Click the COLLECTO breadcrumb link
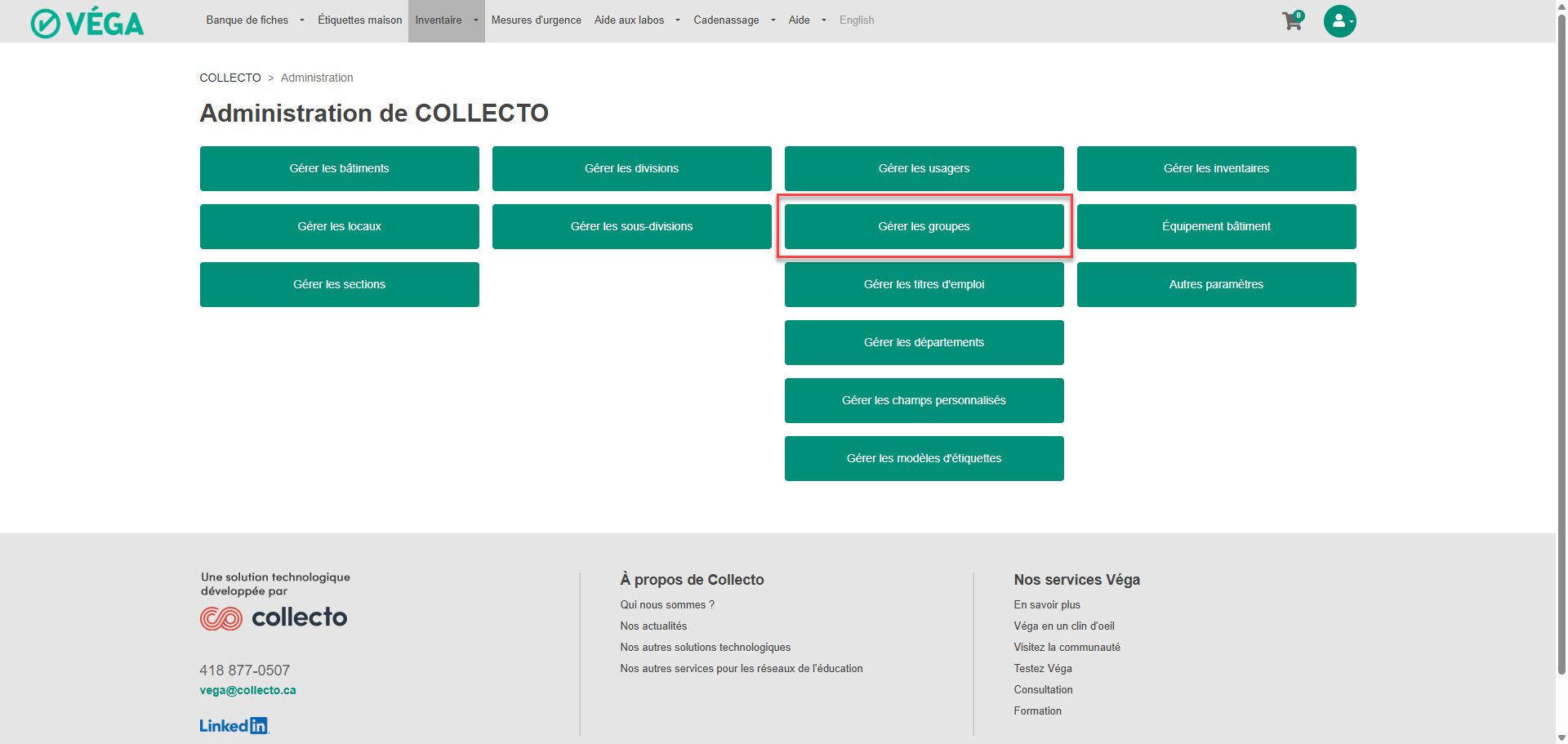The height and width of the screenshot is (744, 1568). tap(230, 78)
